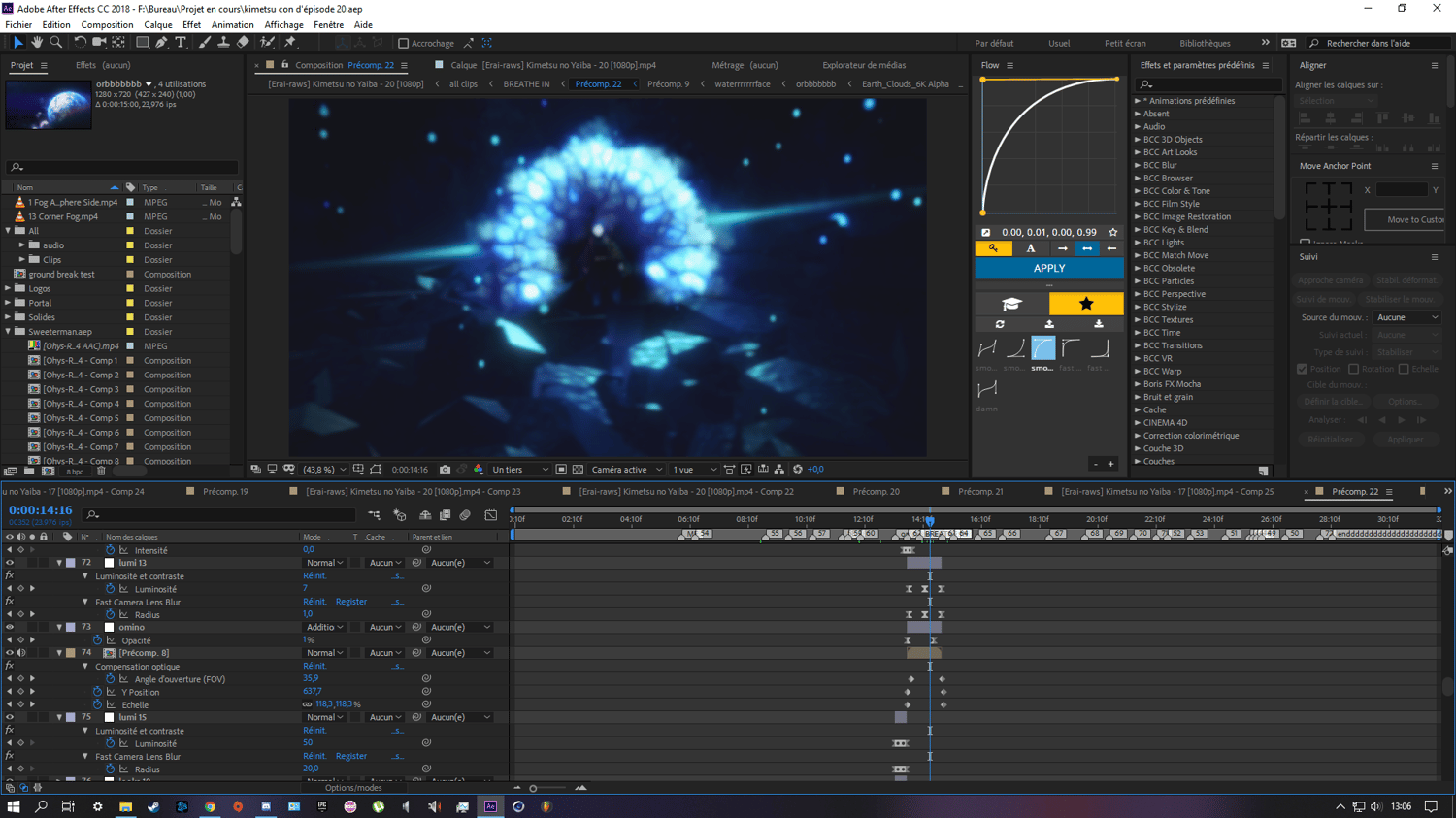Click the 'all clips' breadcrumb in viewer

point(463,84)
